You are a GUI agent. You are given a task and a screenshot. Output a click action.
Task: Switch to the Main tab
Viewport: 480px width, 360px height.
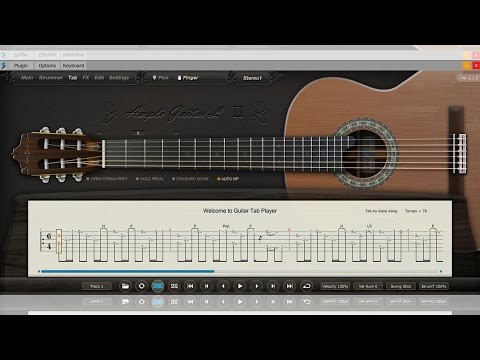click(x=27, y=78)
